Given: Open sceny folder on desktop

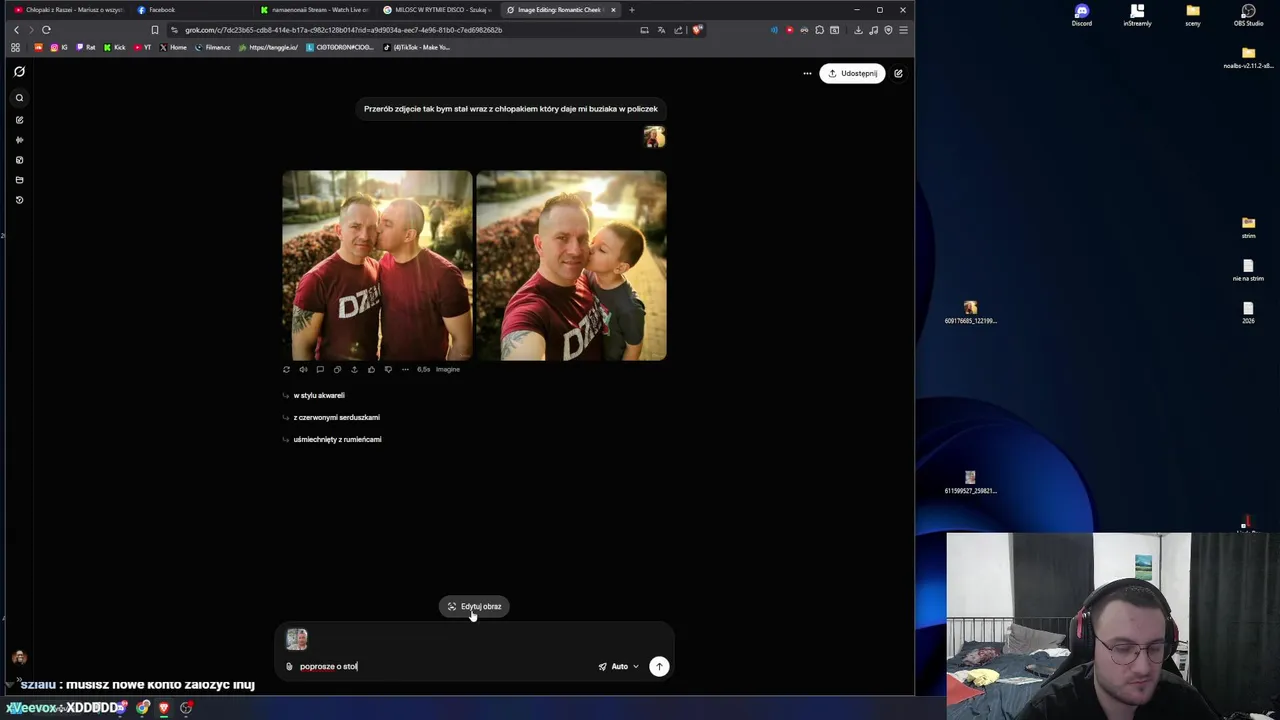Looking at the screenshot, I should [1193, 15].
